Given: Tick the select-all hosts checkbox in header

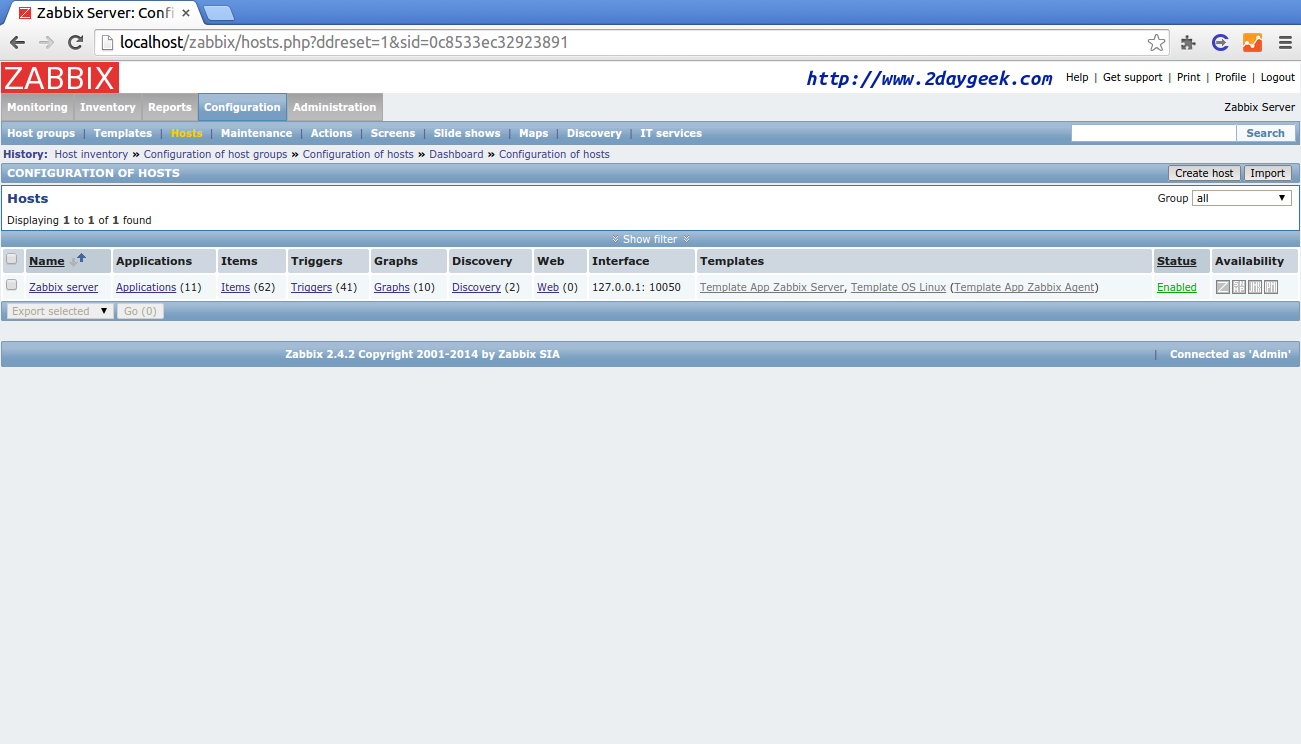Looking at the screenshot, I should pos(12,259).
